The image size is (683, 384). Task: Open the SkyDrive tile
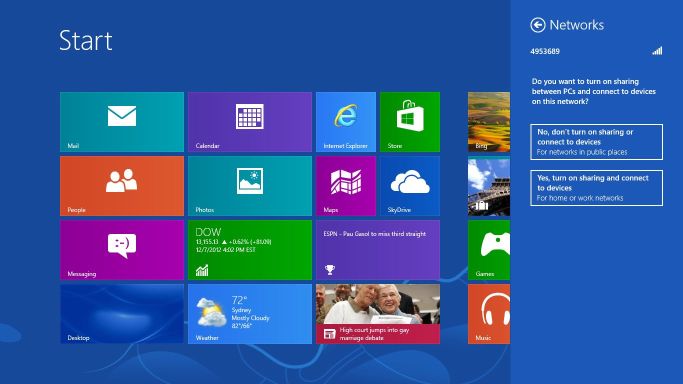click(410, 186)
